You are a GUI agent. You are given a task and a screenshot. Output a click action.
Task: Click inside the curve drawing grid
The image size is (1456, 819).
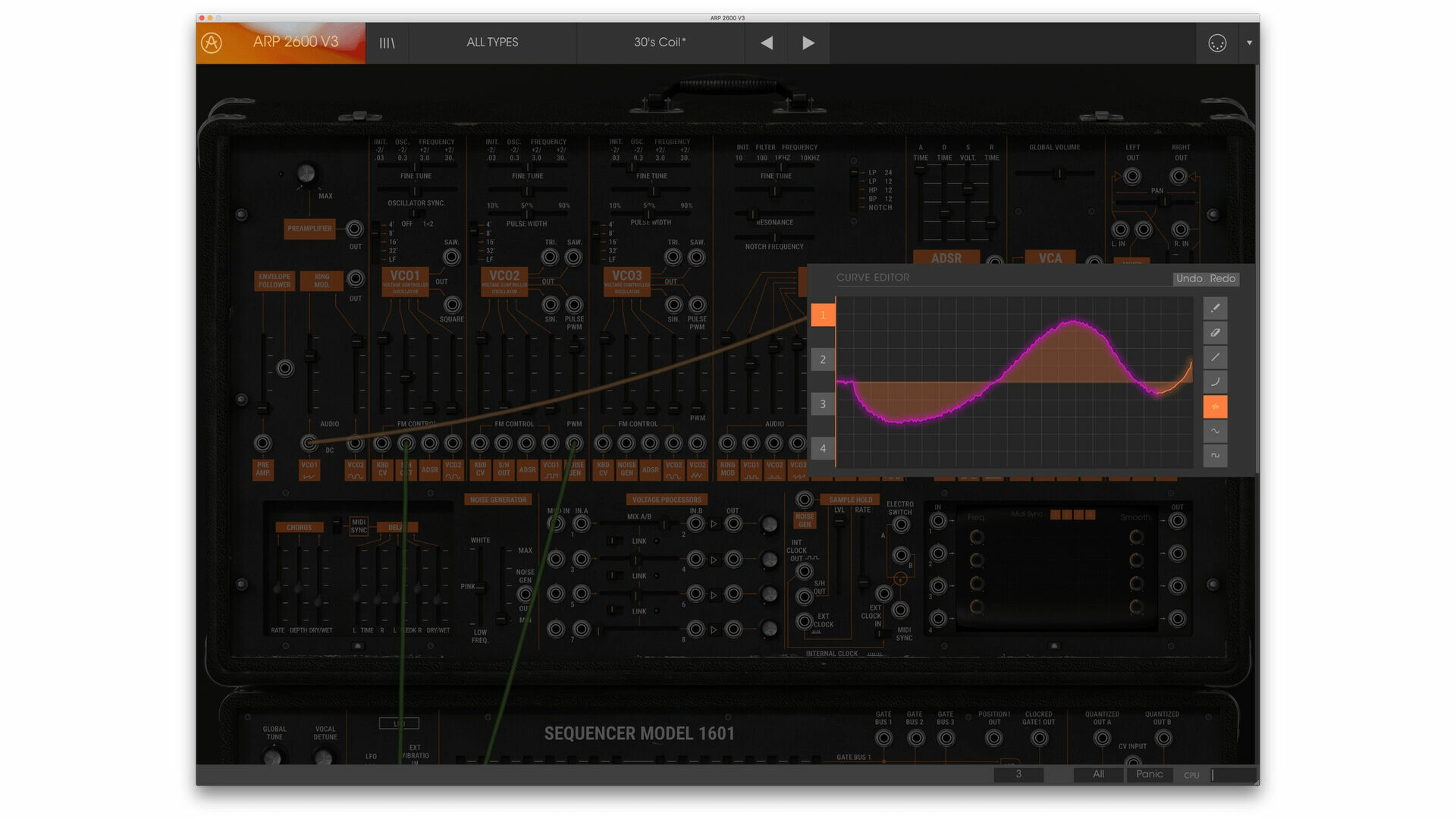pos(1015,382)
